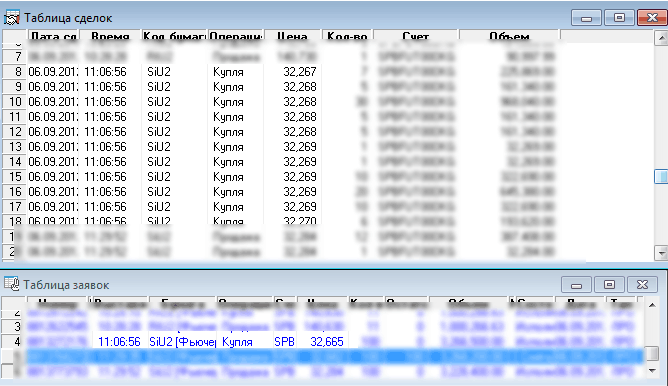This screenshot has height=386, width=668.
Task: Close the Таблица заявок window
Action: coord(642,284)
